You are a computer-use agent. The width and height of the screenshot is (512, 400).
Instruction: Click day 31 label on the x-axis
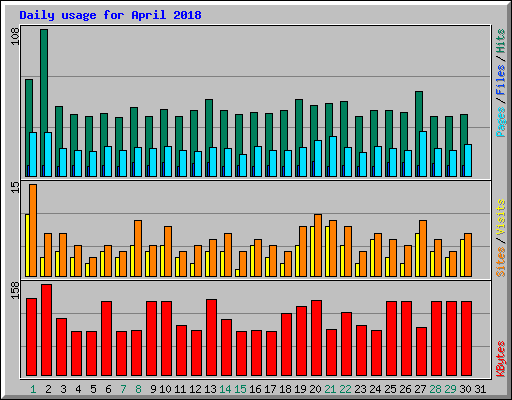480,389
